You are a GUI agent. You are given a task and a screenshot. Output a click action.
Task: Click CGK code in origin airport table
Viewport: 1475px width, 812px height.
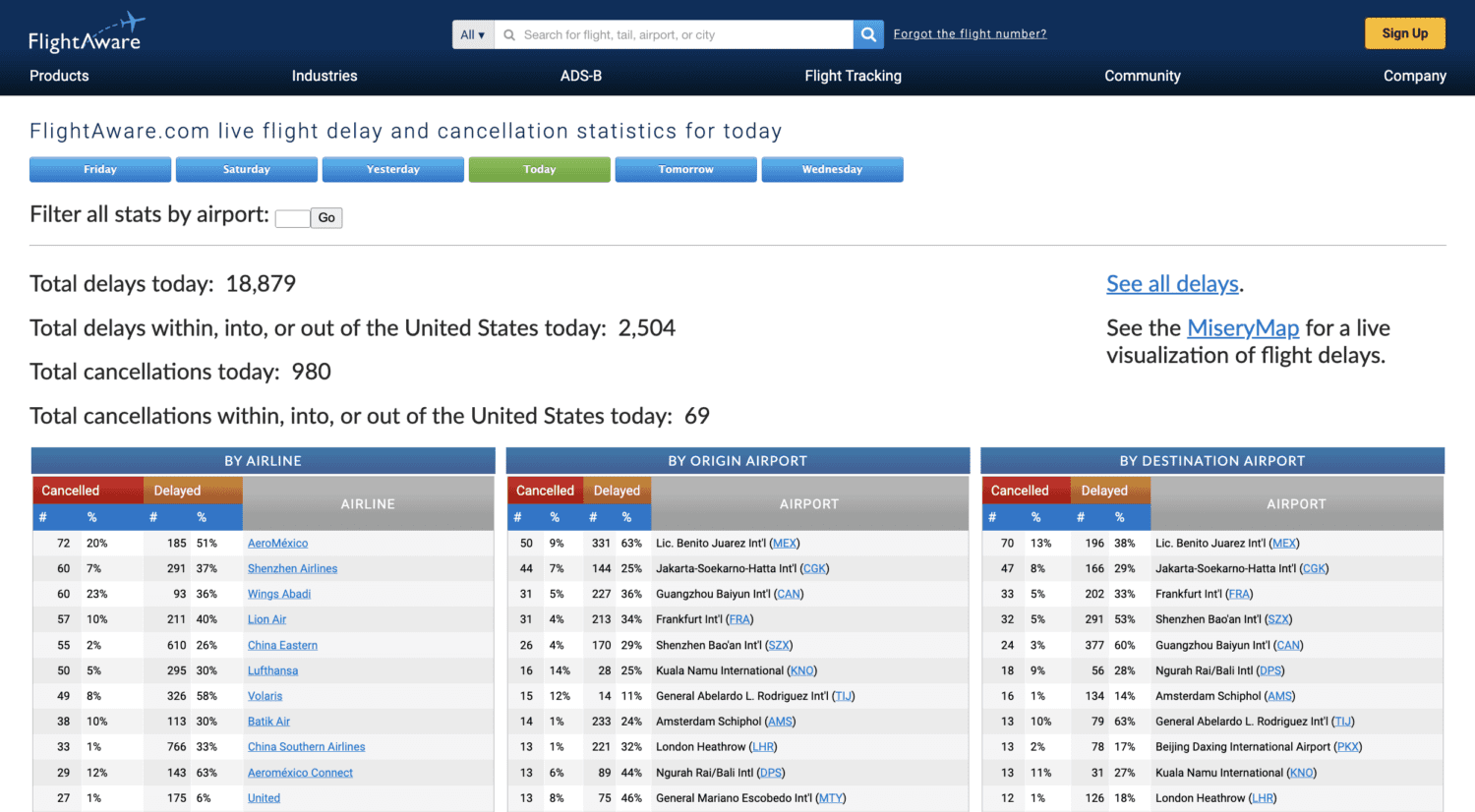[x=815, y=569]
